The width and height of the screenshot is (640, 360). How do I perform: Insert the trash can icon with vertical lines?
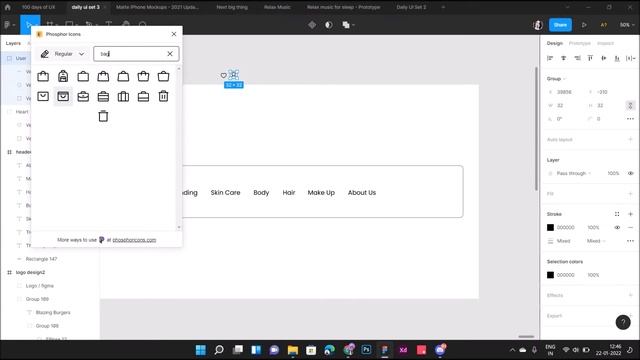click(x=163, y=96)
